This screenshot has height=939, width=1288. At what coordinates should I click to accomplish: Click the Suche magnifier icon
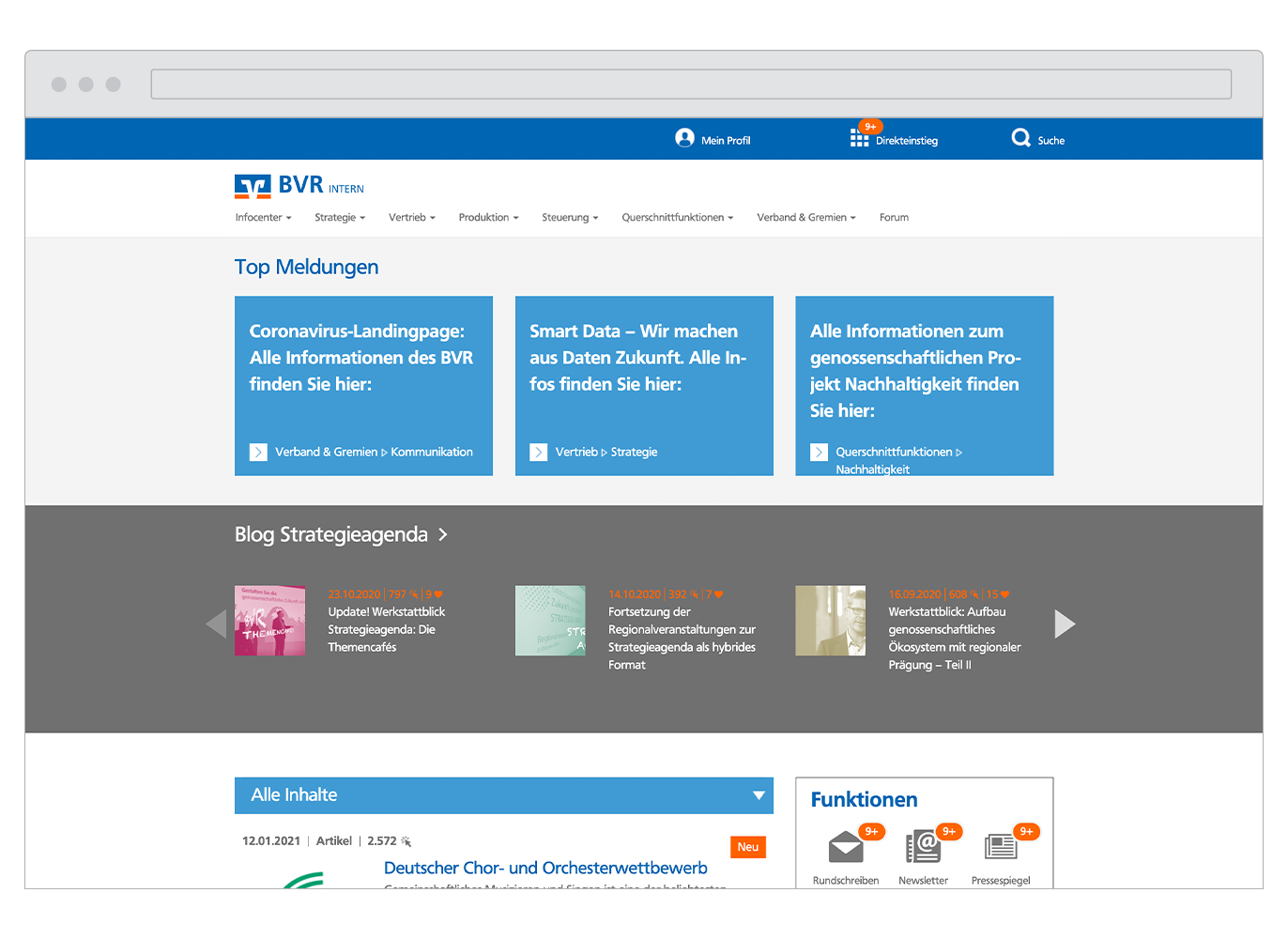(1020, 139)
